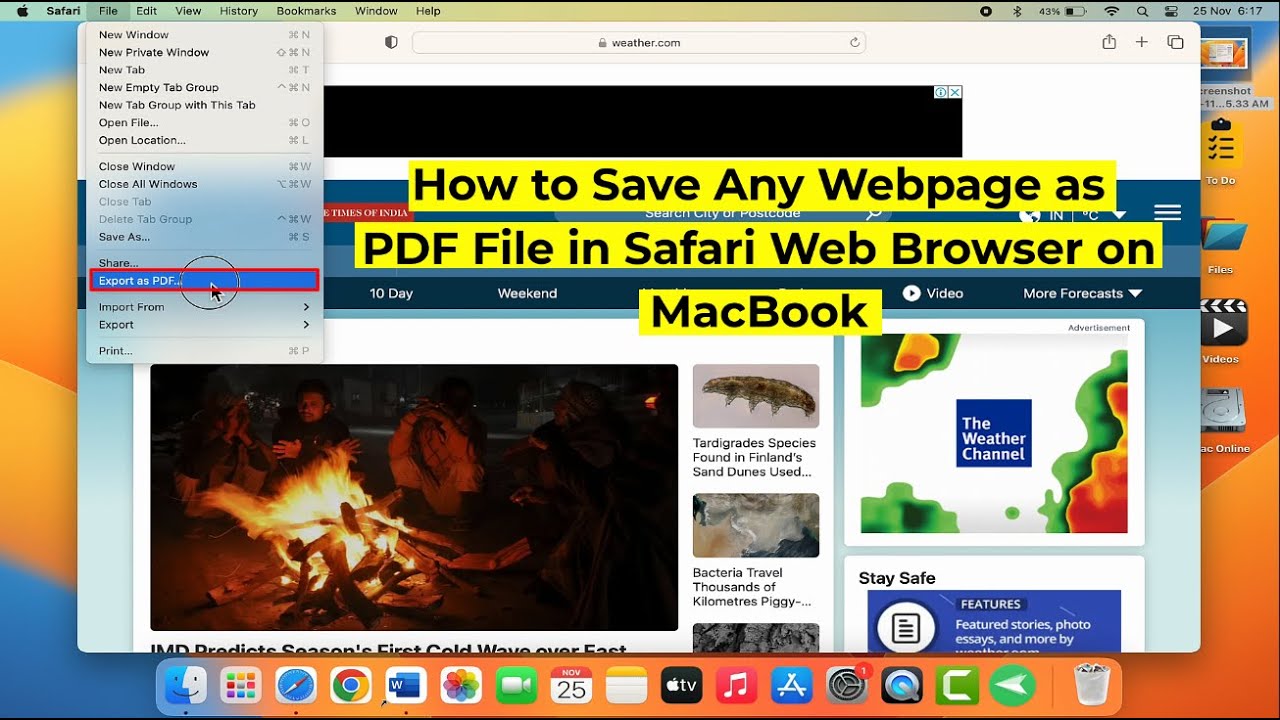The width and height of the screenshot is (1280, 720).
Task: Click the privacy shield icon
Action: click(391, 43)
